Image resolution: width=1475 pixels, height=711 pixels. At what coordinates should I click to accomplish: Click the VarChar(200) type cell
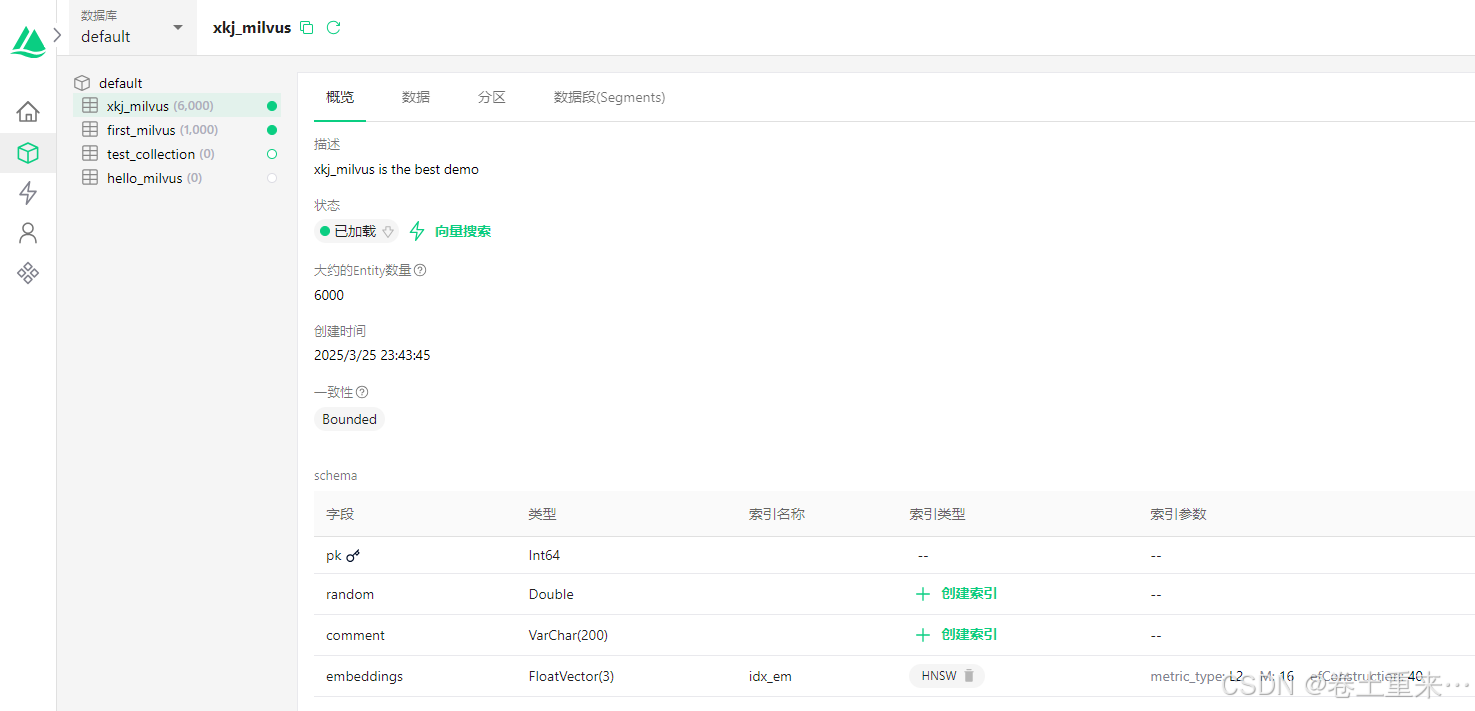coord(568,635)
